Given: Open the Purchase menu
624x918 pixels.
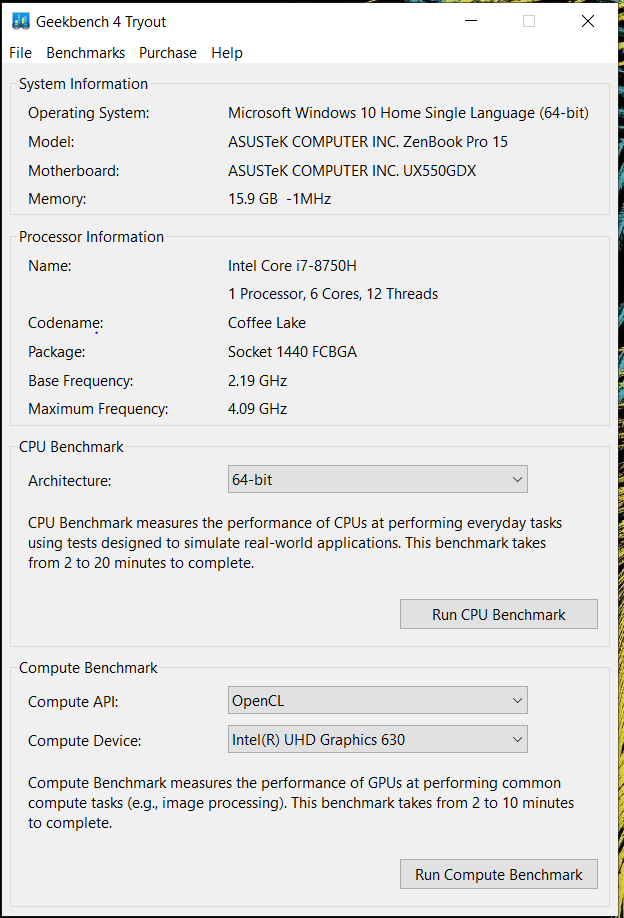Looking at the screenshot, I should coord(168,53).
